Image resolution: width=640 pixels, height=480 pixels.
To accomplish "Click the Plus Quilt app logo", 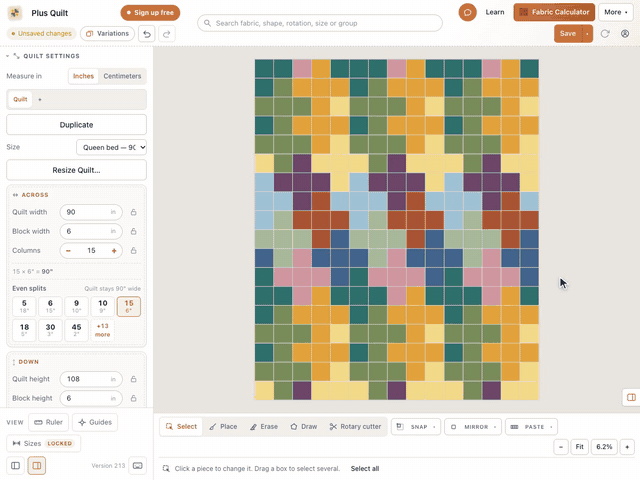I will tap(15, 13).
